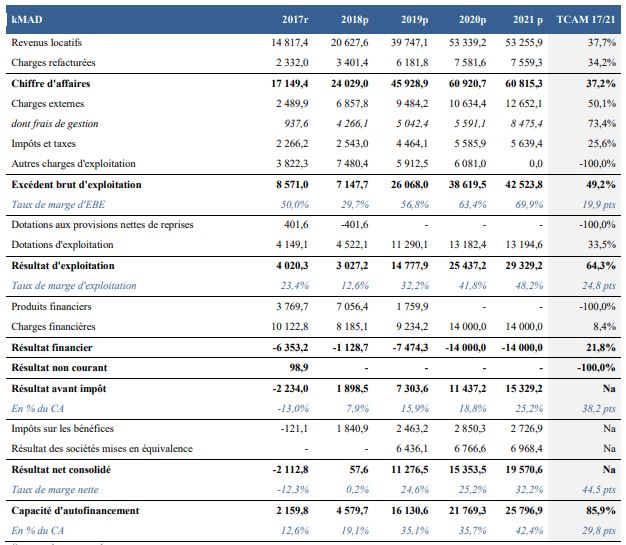The image size is (626, 545).
Task: Select the 2019p column header
Action: [416, 20]
